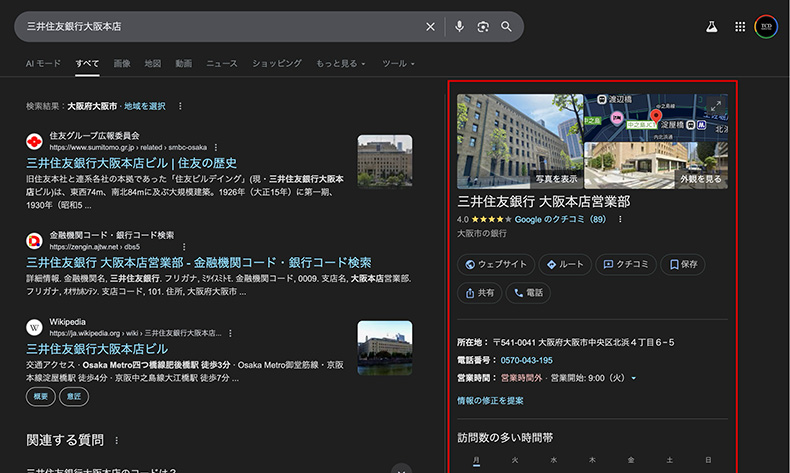Image resolution: width=790 pixels, height=473 pixels.
Task: Expand the map with the fullscreen icon
Action: (x=715, y=106)
